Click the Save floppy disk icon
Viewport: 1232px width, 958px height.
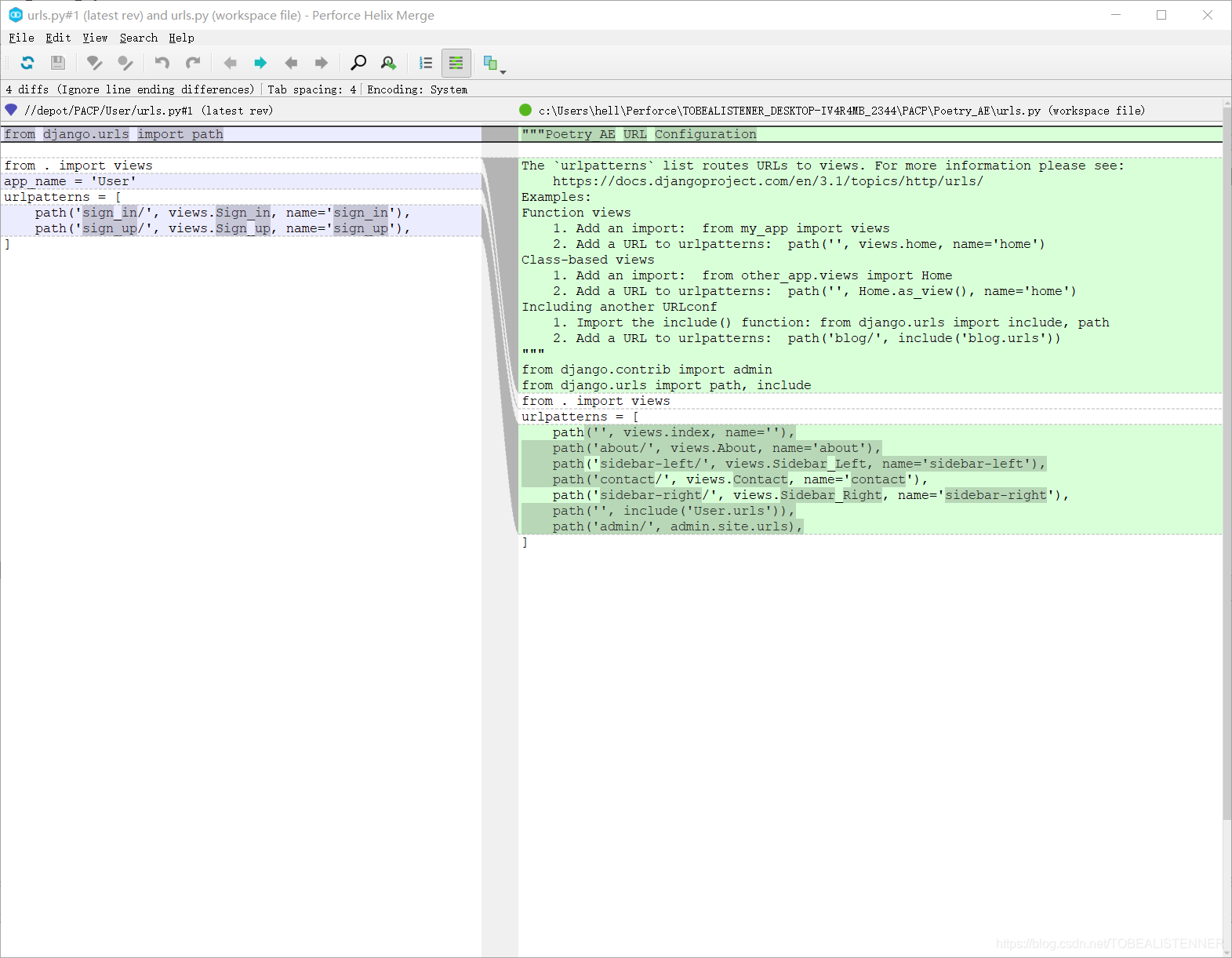58,63
